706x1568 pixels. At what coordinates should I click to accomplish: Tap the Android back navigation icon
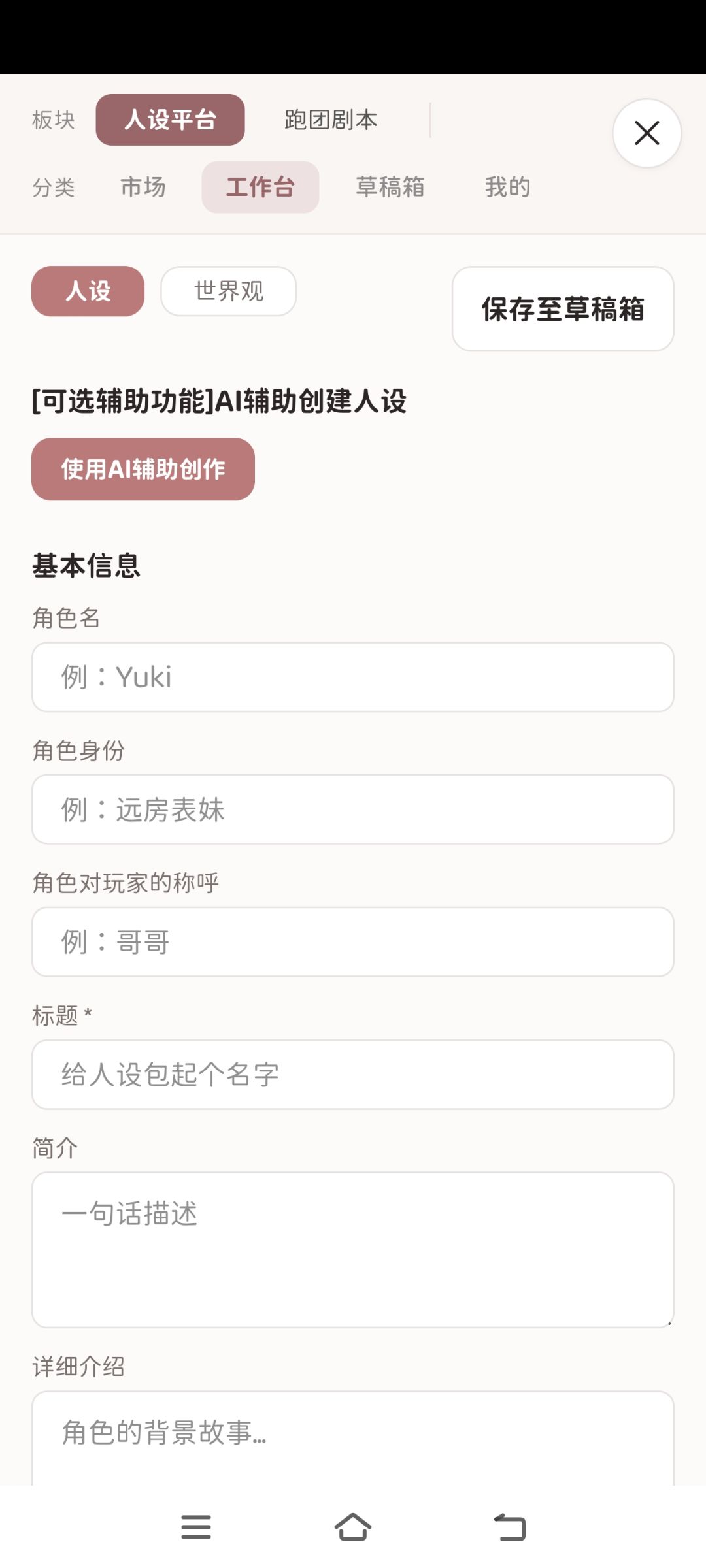510,1527
